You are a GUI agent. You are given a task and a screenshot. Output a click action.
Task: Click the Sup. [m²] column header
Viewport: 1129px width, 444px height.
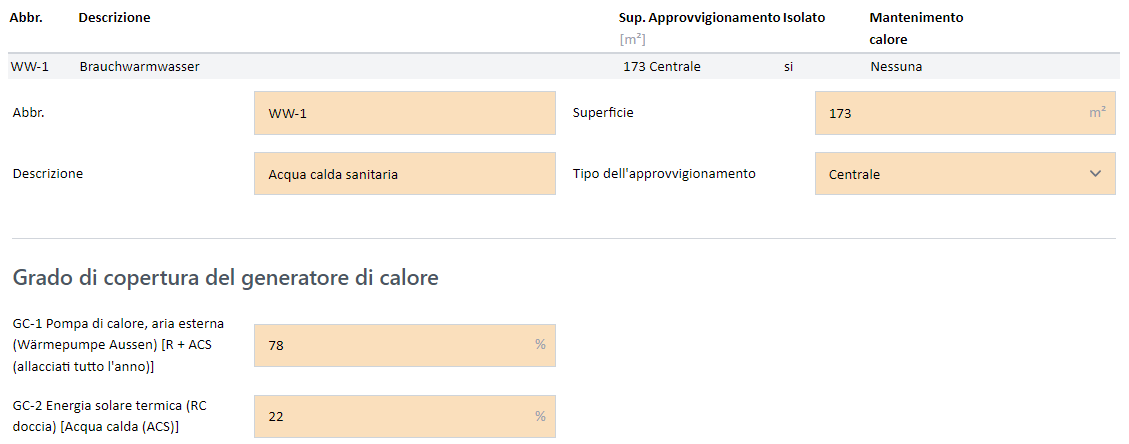pyautogui.click(x=632, y=28)
